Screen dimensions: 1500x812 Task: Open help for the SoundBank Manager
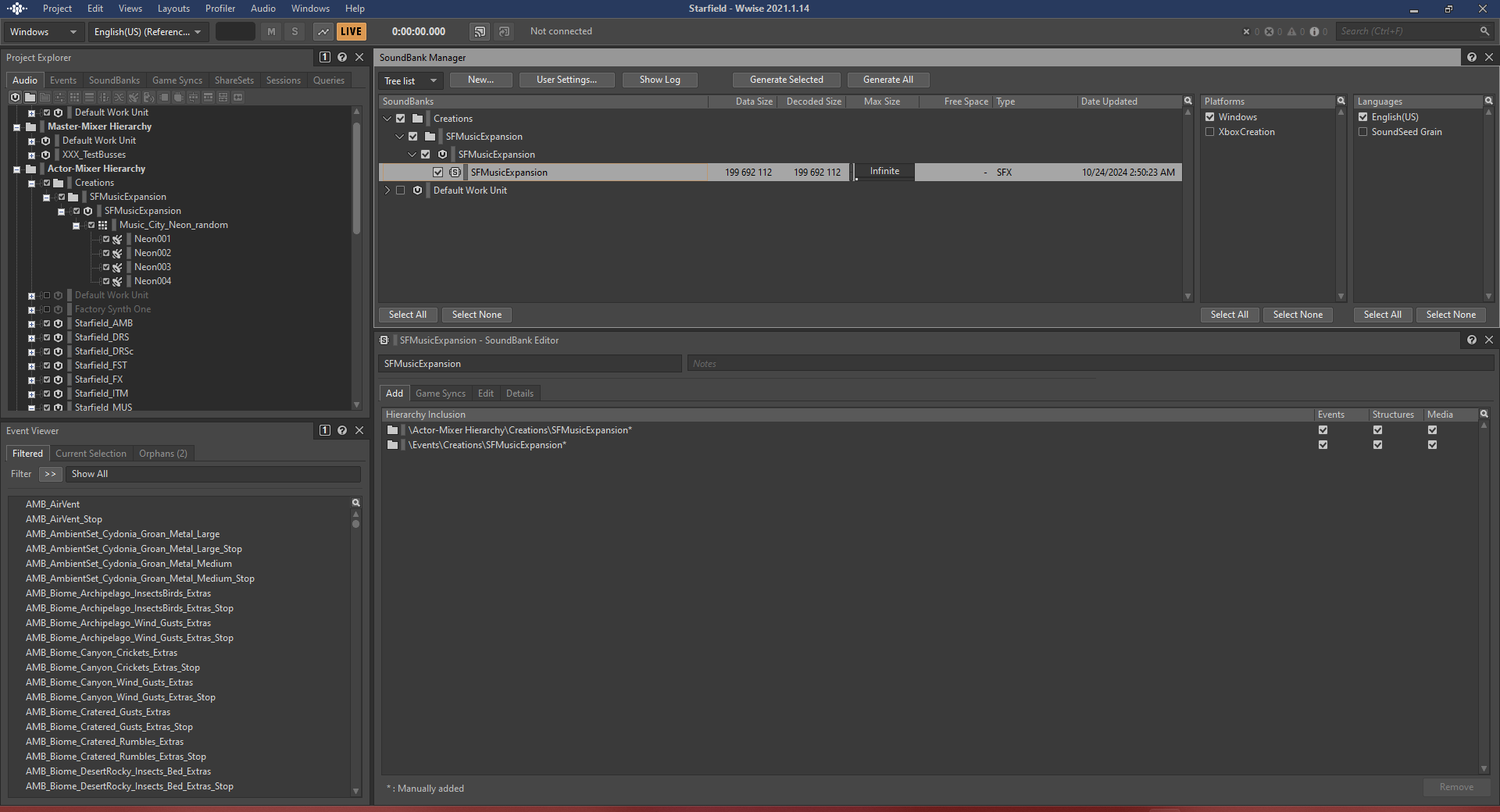tap(1472, 57)
